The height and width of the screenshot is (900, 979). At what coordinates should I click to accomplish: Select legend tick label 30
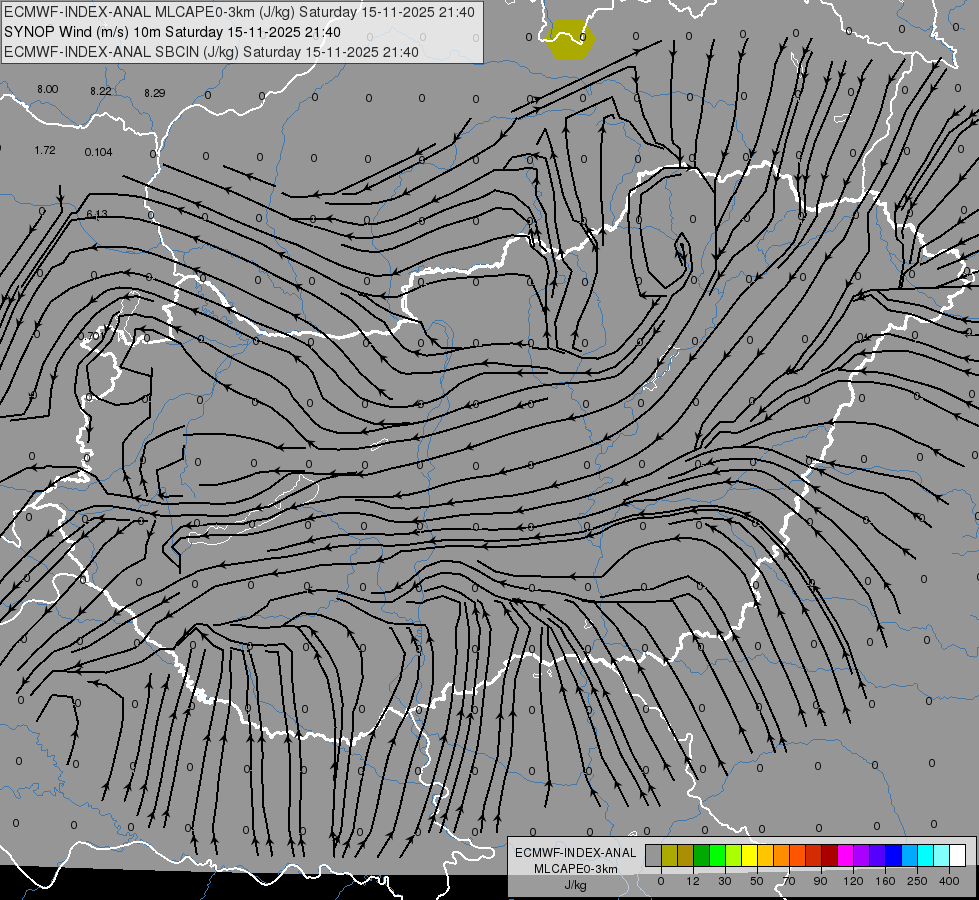click(725, 881)
